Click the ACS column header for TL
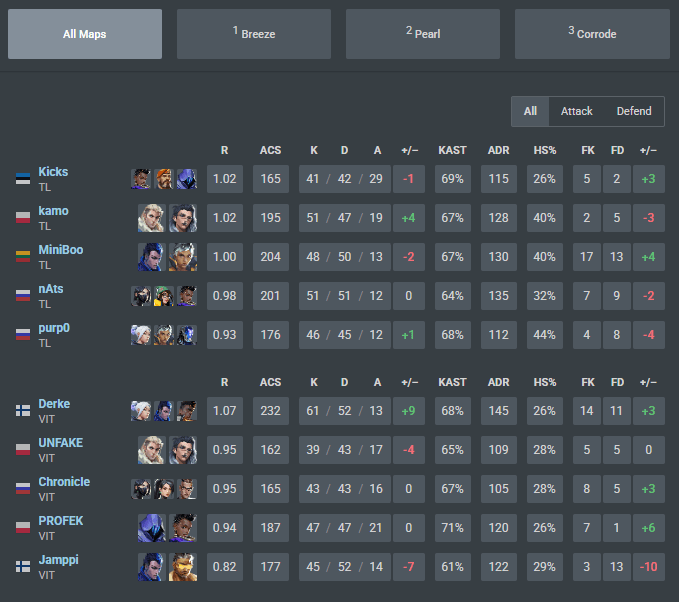Viewport: 679px width, 602px height. point(270,150)
